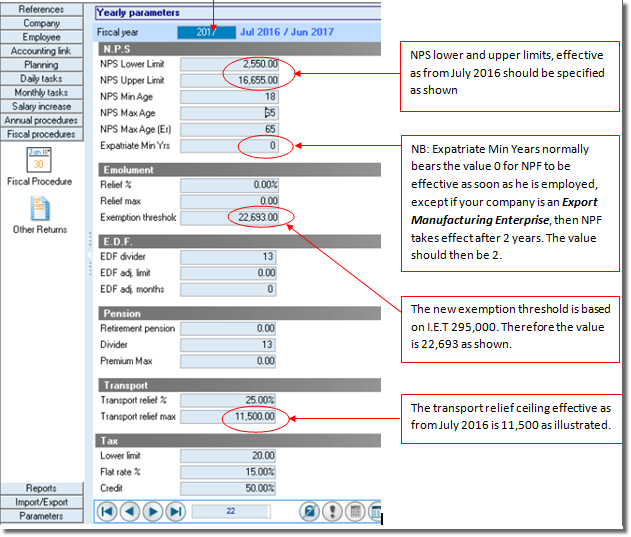Screen dimensions: 631x537
Task: Expand the Annual procedures section
Action: (41, 120)
